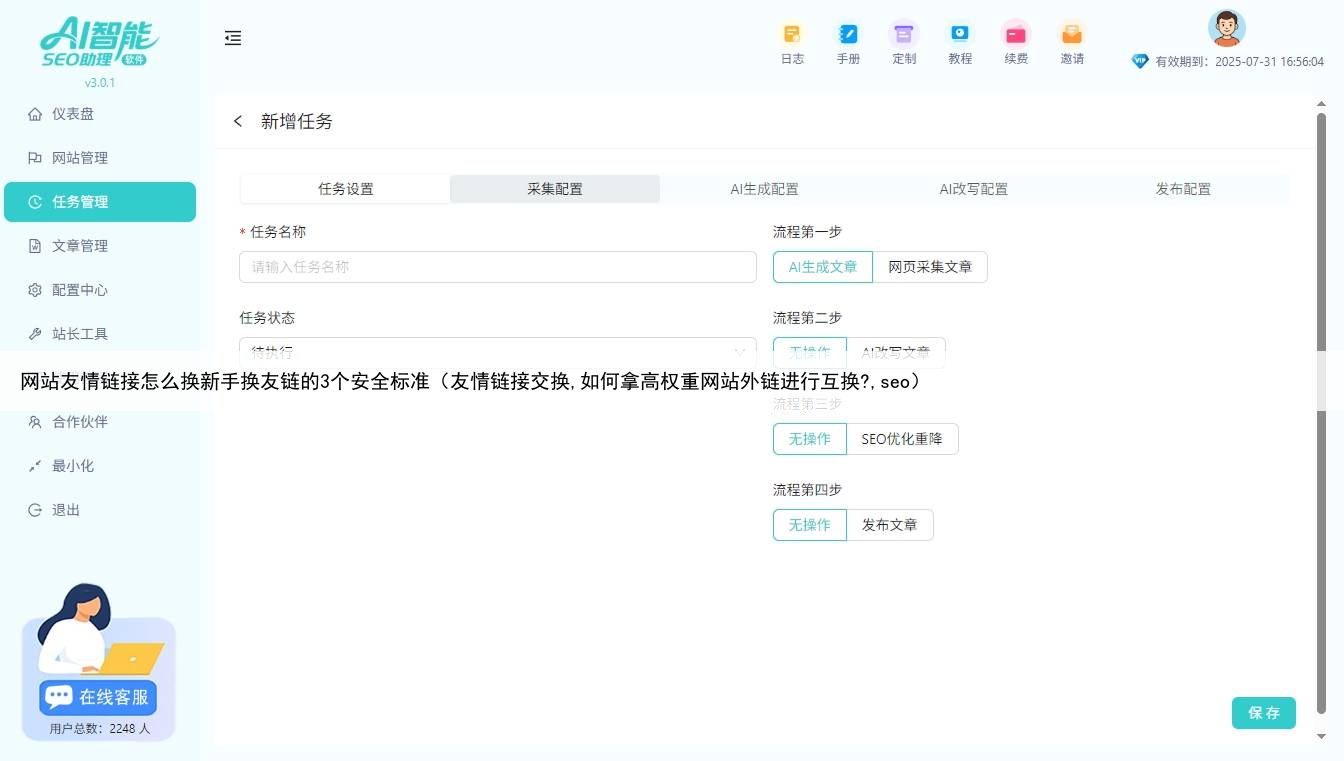Open the 发布配置 tab
This screenshot has height=761, width=1344.
(x=1182, y=188)
